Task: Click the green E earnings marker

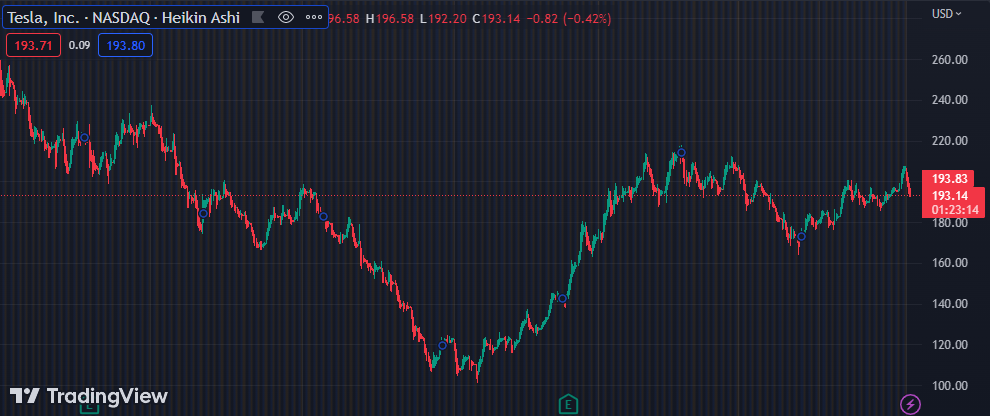Action: (569, 403)
